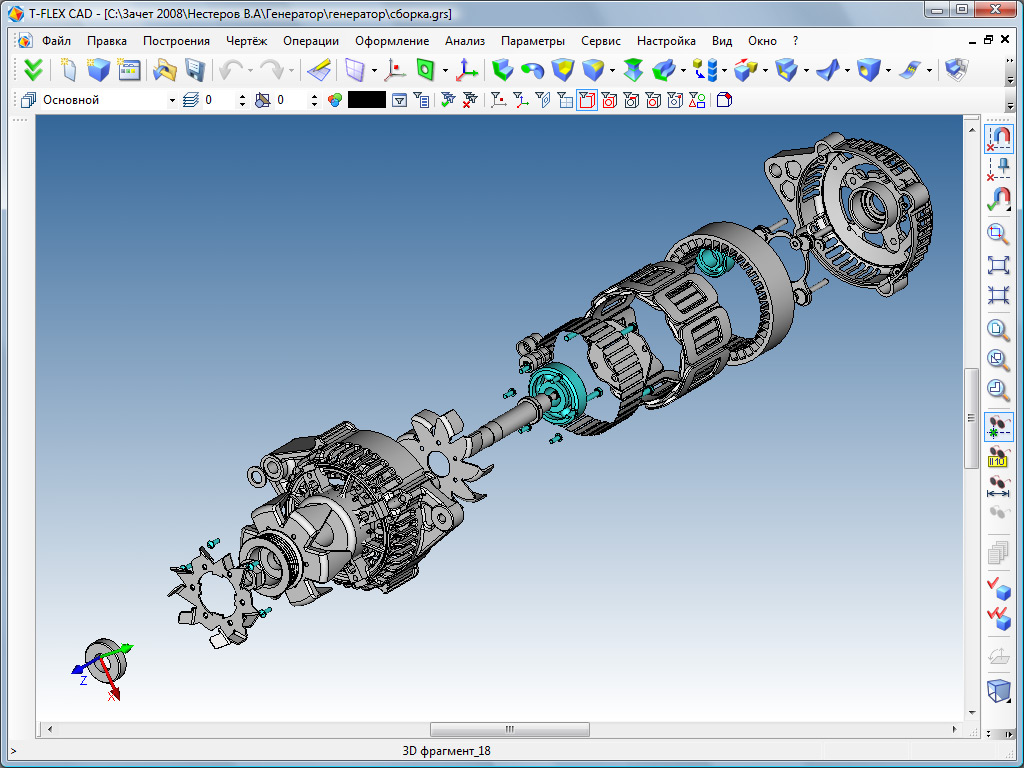The width and height of the screenshot is (1024, 768).
Task: Open the Основной layer dropdown
Action: point(172,101)
